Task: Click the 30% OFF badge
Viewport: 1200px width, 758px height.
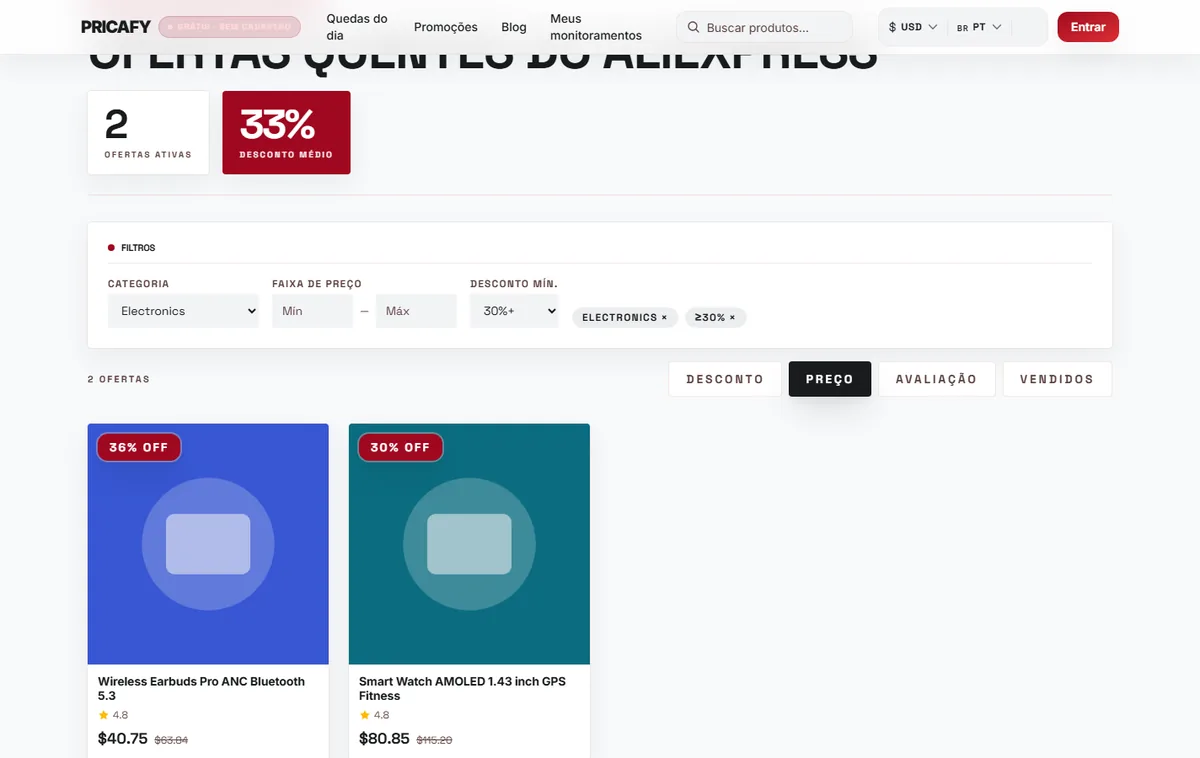Action: (400, 447)
